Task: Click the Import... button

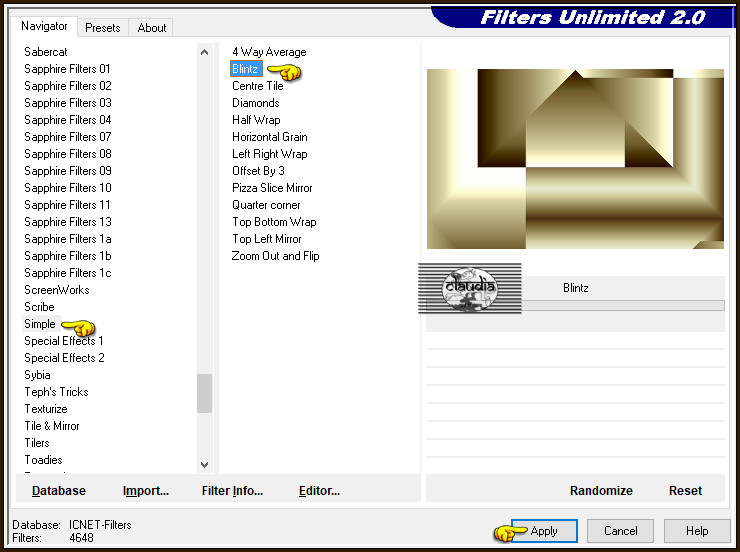Action: tap(145, 491)
